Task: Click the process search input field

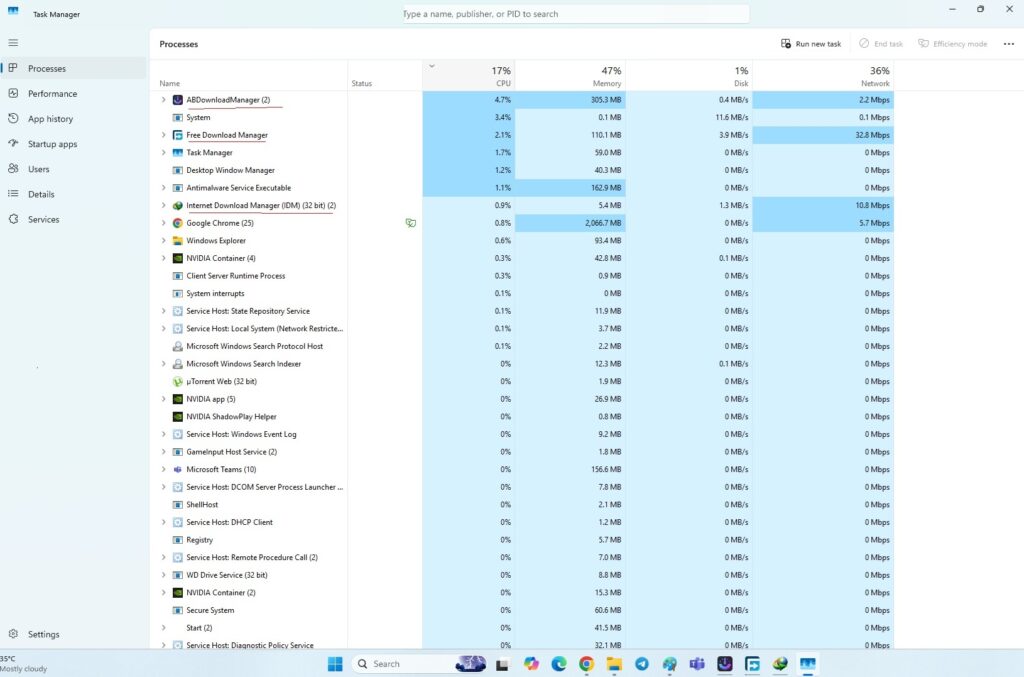Action: coord(575,14)
